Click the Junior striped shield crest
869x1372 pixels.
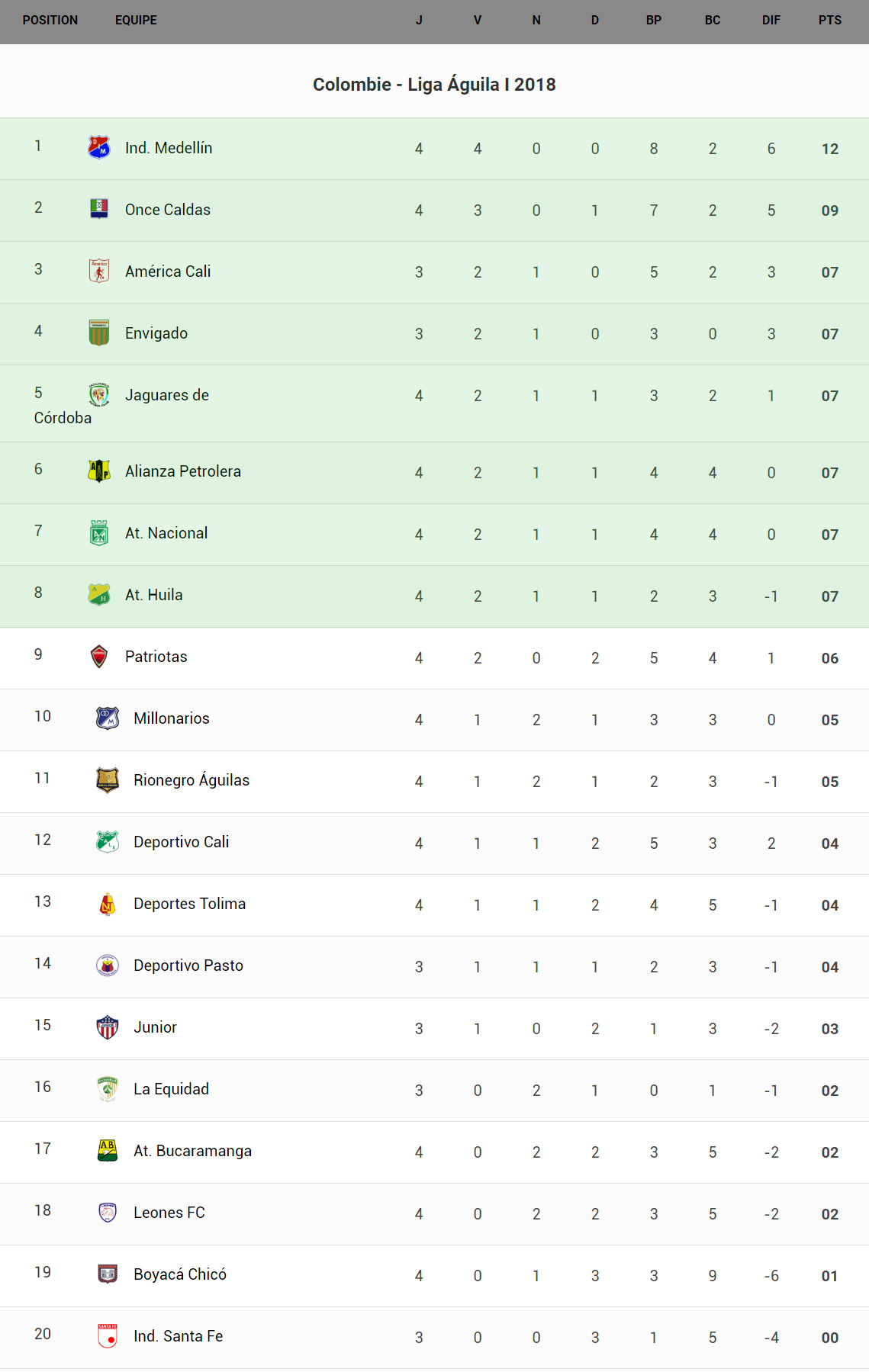(x=108, y=1027)
